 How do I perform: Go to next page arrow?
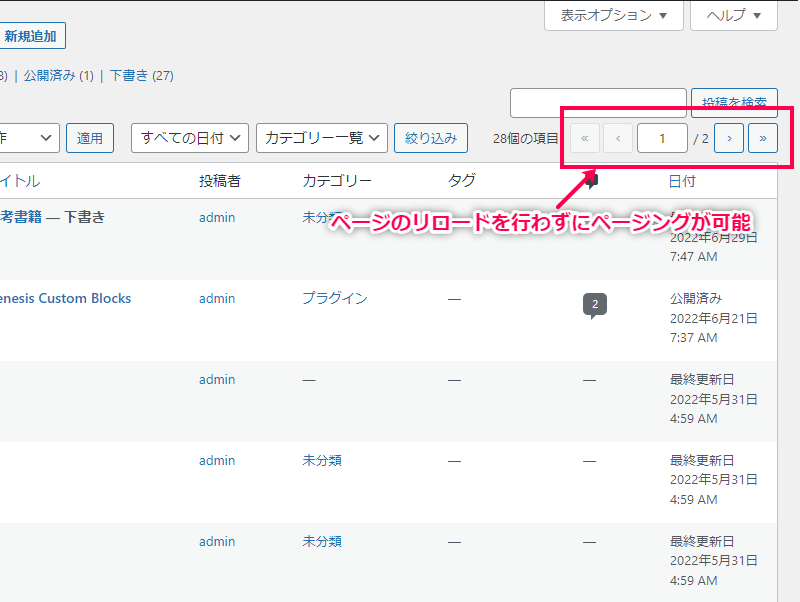pos(729,138)
